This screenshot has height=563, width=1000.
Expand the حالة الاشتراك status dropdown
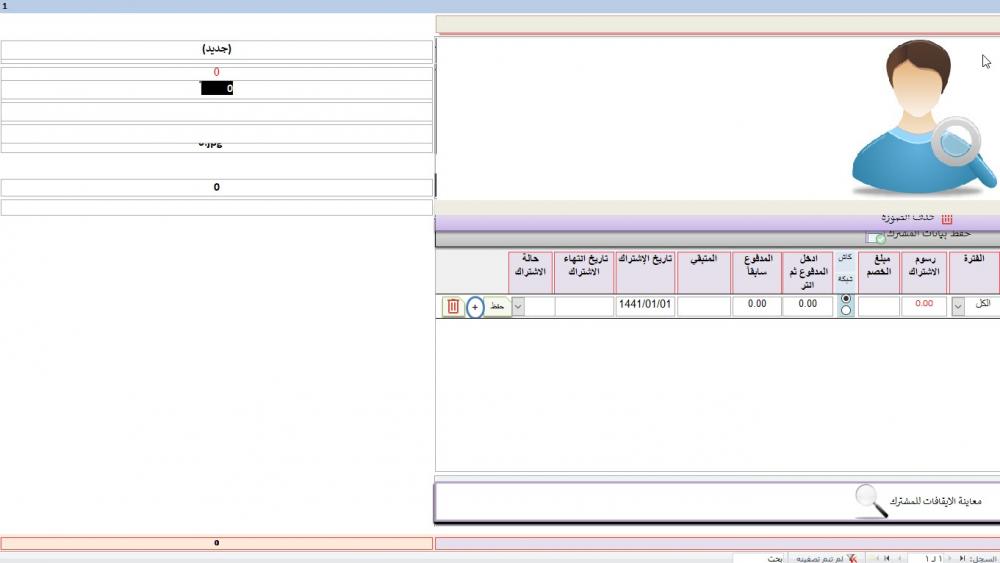point(518,307)
